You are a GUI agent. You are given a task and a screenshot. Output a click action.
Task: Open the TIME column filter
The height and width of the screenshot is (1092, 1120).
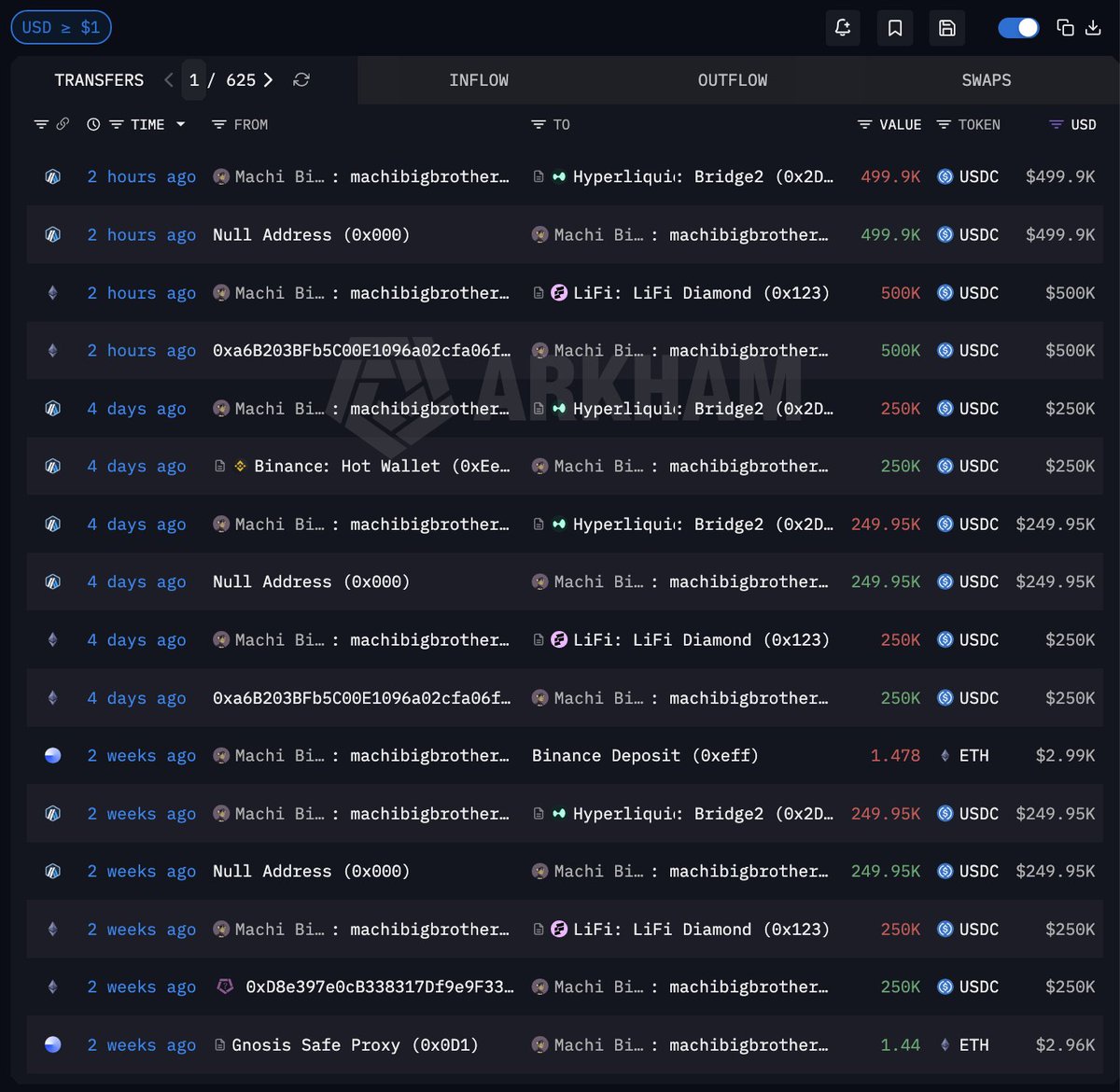click(x=117, y=124)
